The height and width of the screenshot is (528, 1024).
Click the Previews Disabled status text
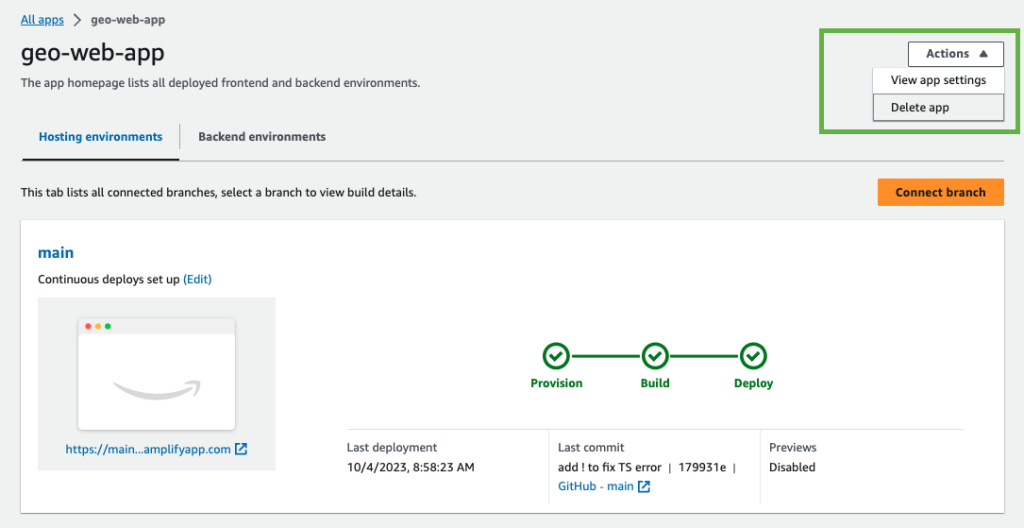click(792, 467)
